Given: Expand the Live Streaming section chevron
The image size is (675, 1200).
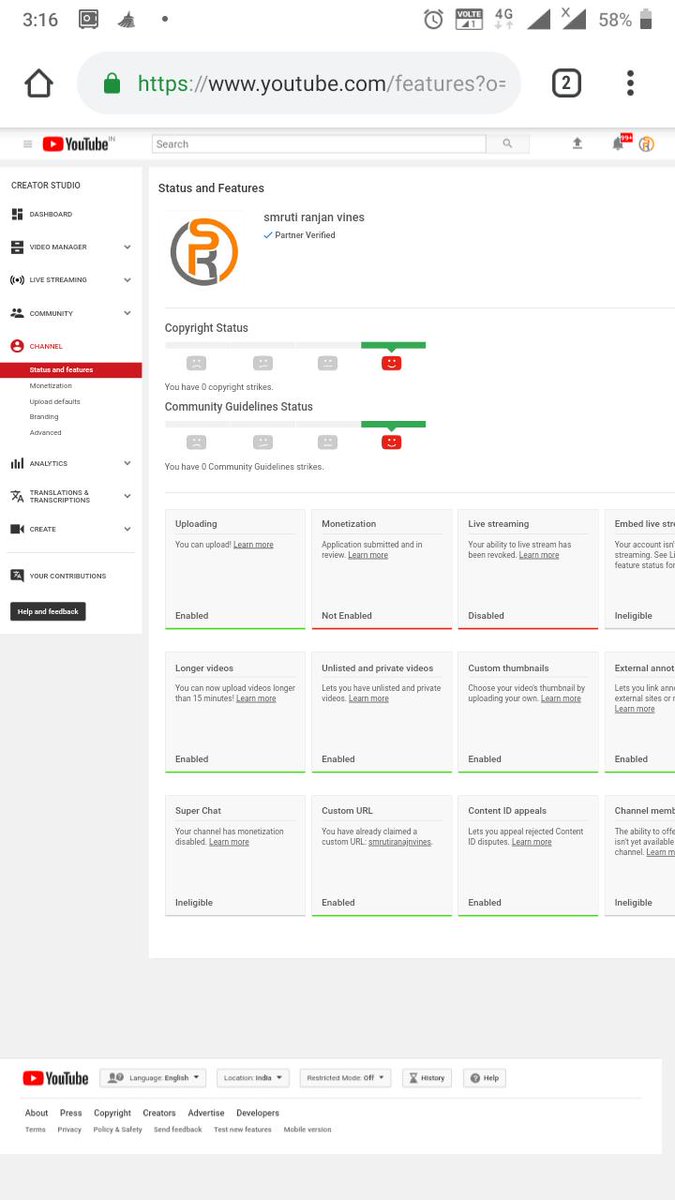Looking at the screenshot, I should coord(127,280).
